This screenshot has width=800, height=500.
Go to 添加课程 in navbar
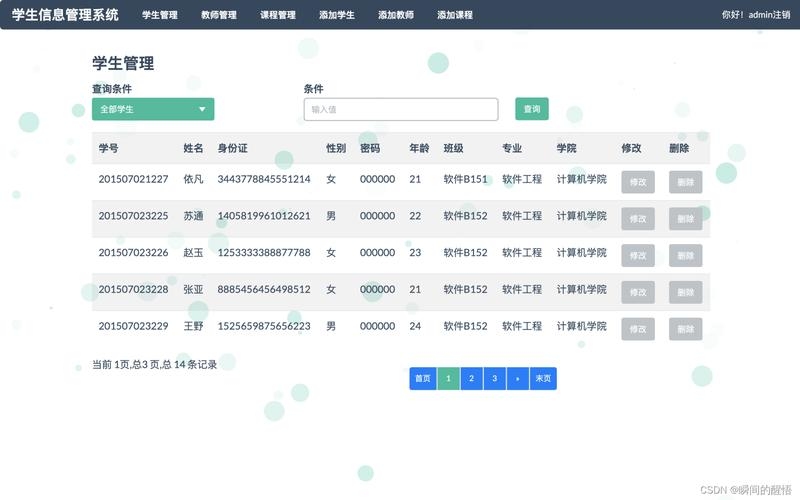(455, 15)
